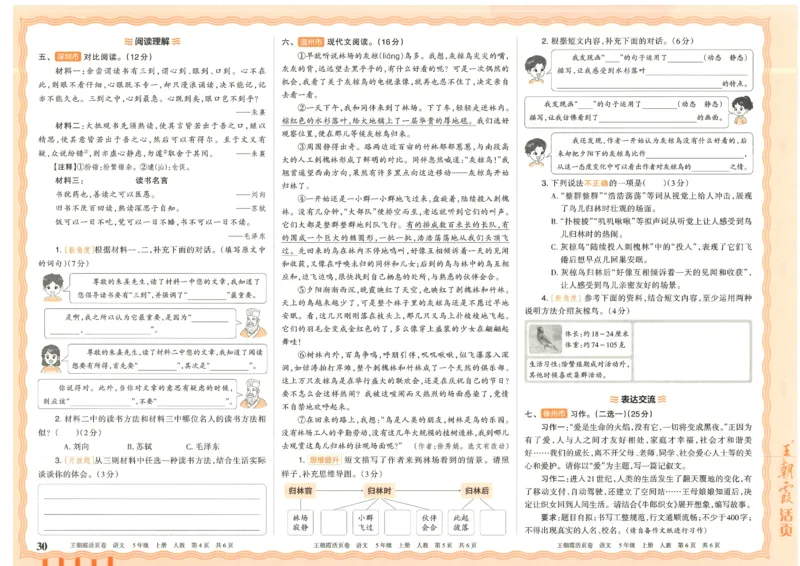Click the 林场寂静 box

300,523
